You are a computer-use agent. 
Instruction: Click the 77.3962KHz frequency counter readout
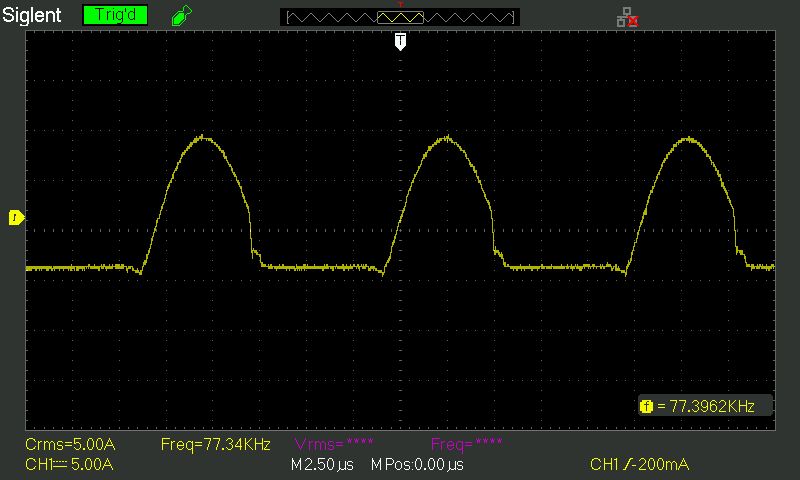tap(712, 406)
